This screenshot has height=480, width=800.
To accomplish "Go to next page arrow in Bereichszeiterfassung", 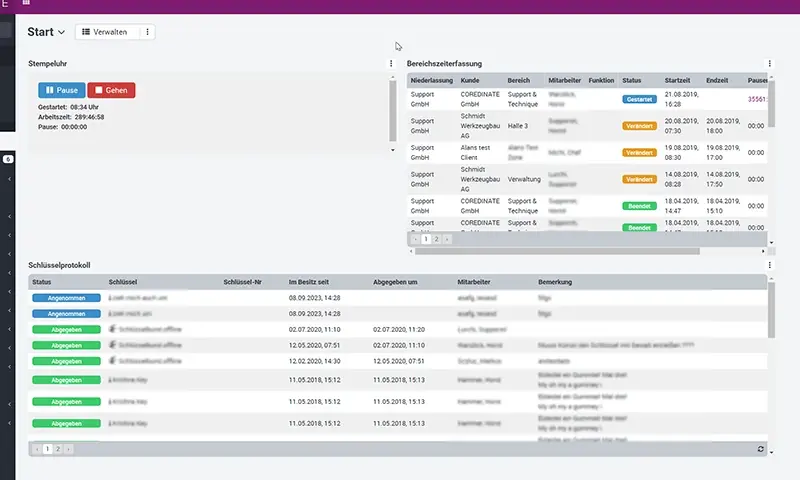I will tap(447, 240).
